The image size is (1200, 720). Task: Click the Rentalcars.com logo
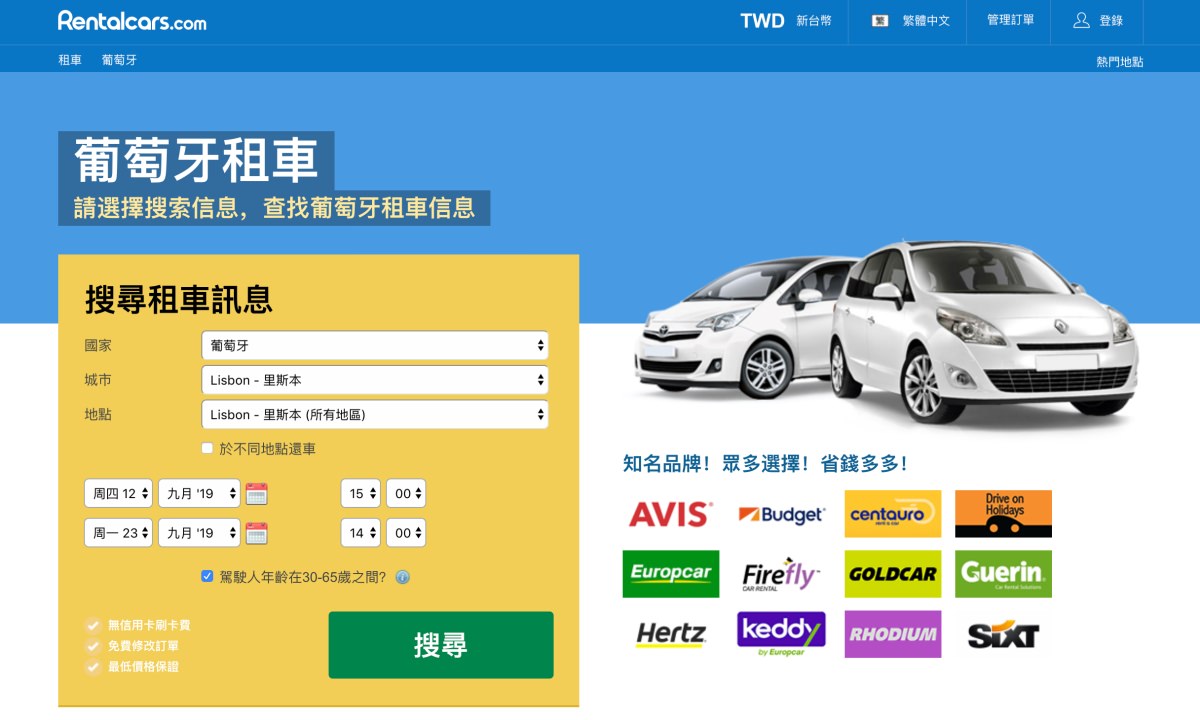(x=132, y=20)
